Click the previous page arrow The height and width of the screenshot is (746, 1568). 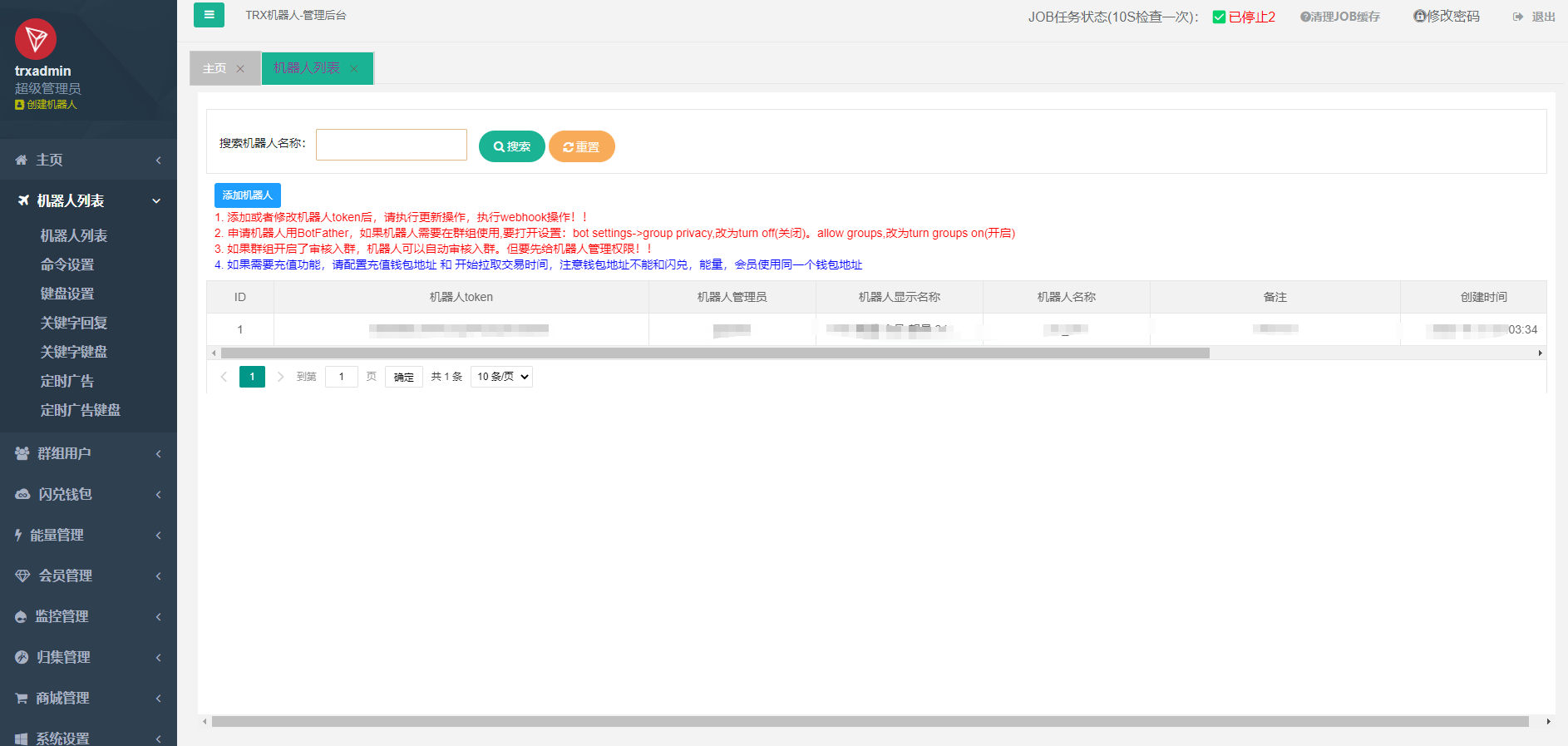pos(224,377)
